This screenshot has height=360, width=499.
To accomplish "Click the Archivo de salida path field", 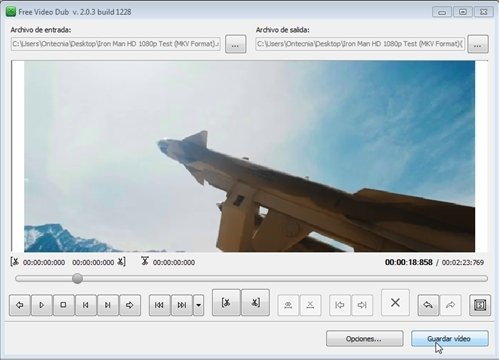I will 360,44.
